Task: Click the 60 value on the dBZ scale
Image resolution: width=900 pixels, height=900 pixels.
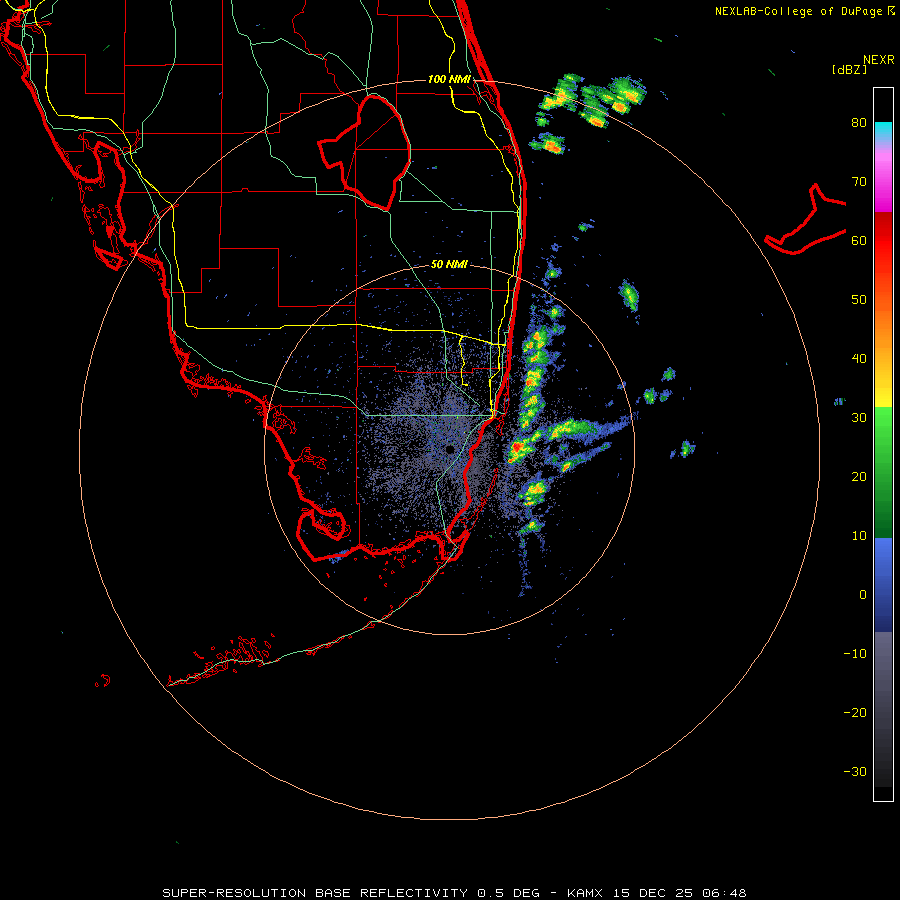Action: pos(859,240)
